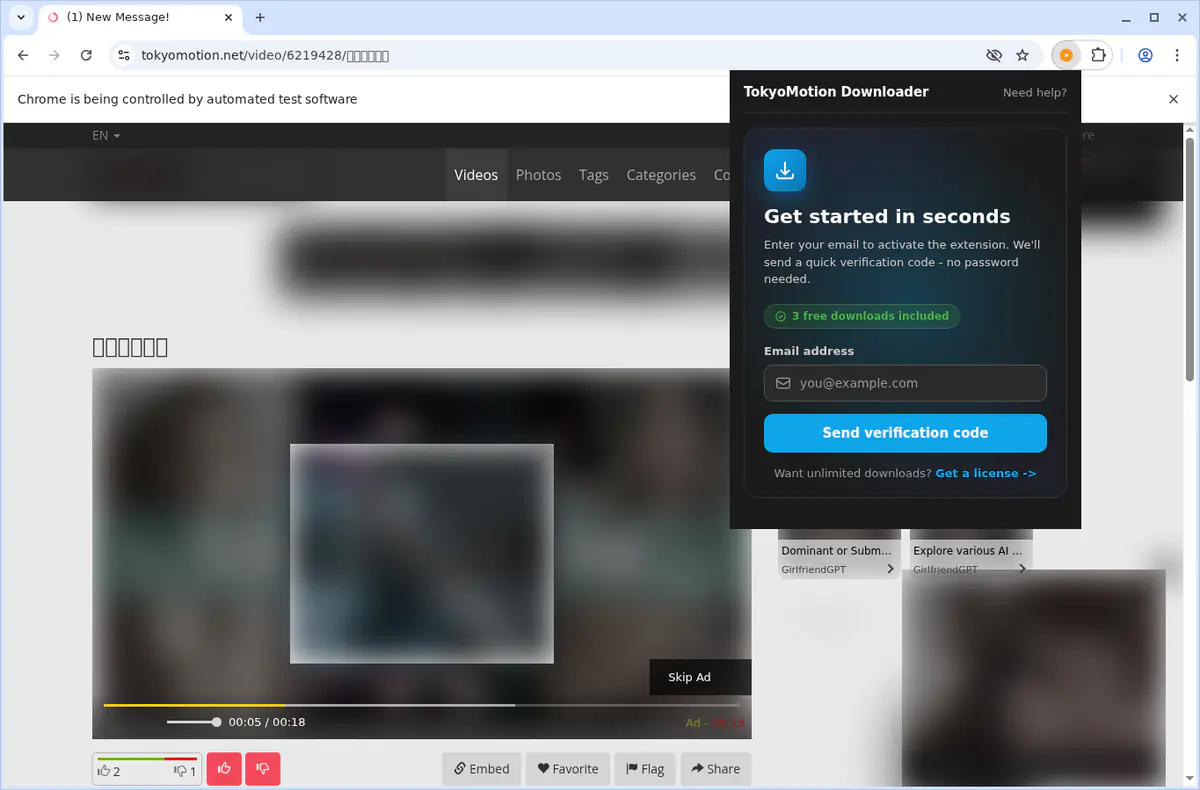Open the Extensions puzzle icon

pos(1098,56)
